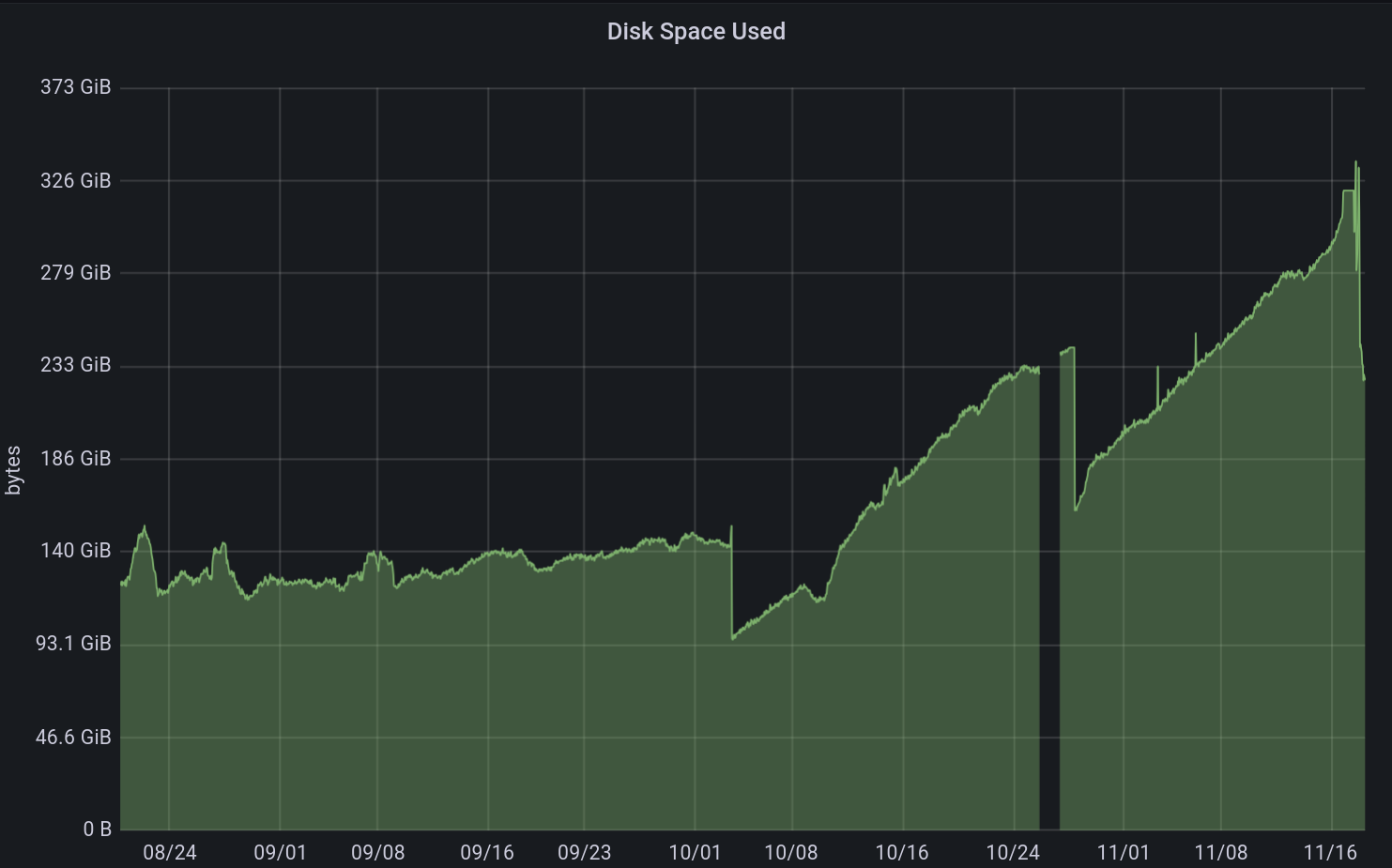Click the first small hump near 08/24

[144, 528]
